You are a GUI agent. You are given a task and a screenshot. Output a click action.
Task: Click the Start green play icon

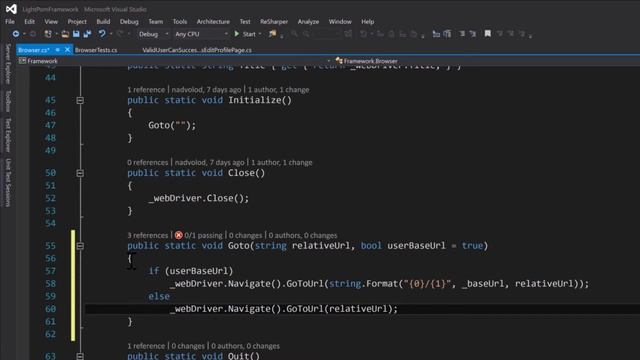point(237,34)
